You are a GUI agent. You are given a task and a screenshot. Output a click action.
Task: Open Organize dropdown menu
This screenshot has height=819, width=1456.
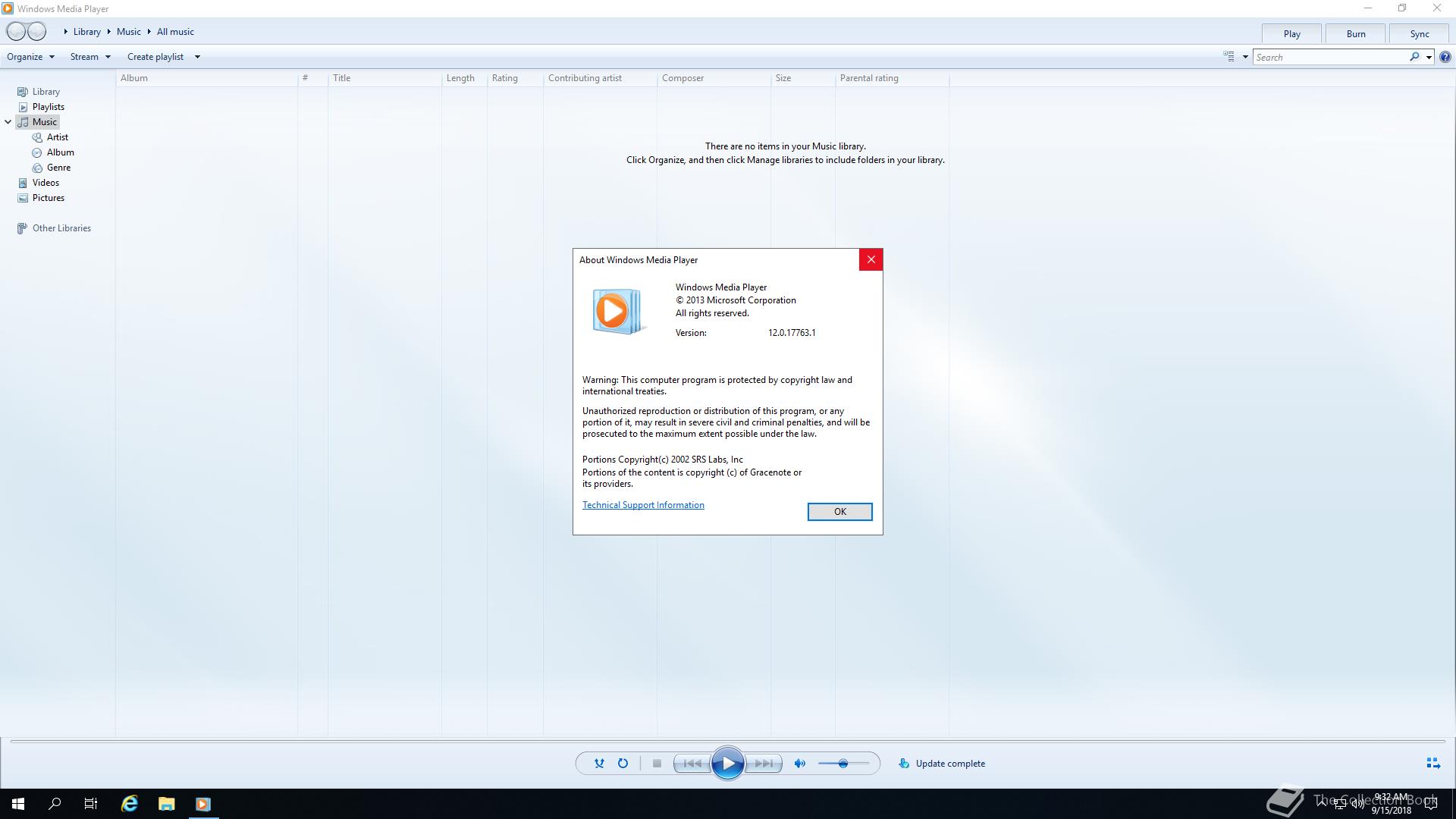30,57
